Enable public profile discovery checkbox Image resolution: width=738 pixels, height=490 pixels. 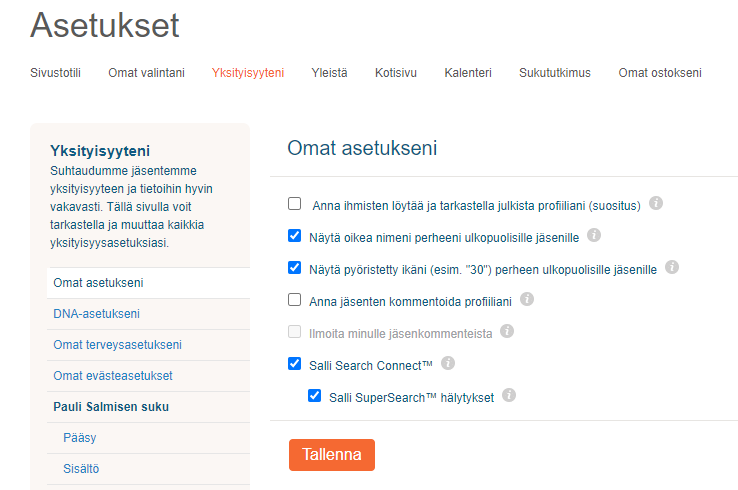pos(295,203)
